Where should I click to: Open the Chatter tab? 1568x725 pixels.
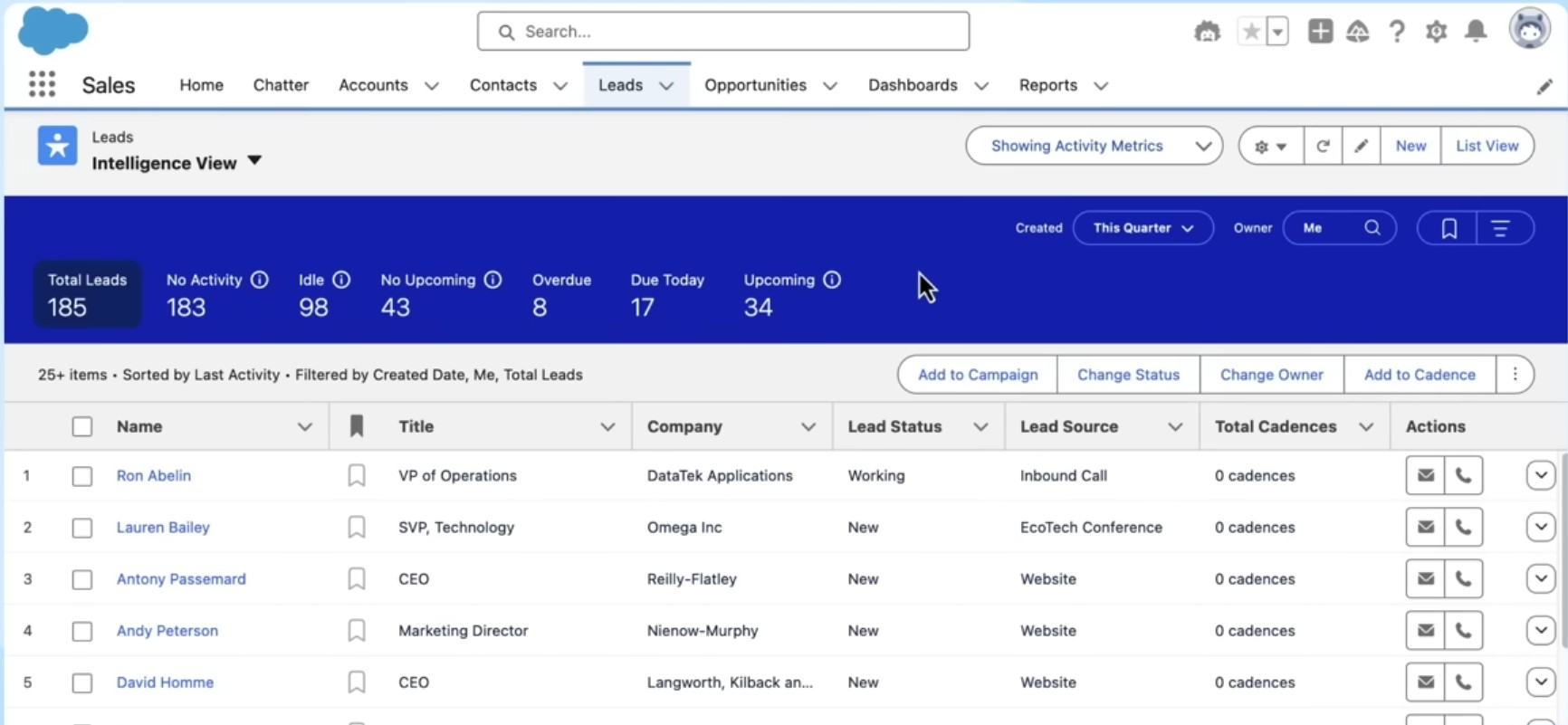281,85
